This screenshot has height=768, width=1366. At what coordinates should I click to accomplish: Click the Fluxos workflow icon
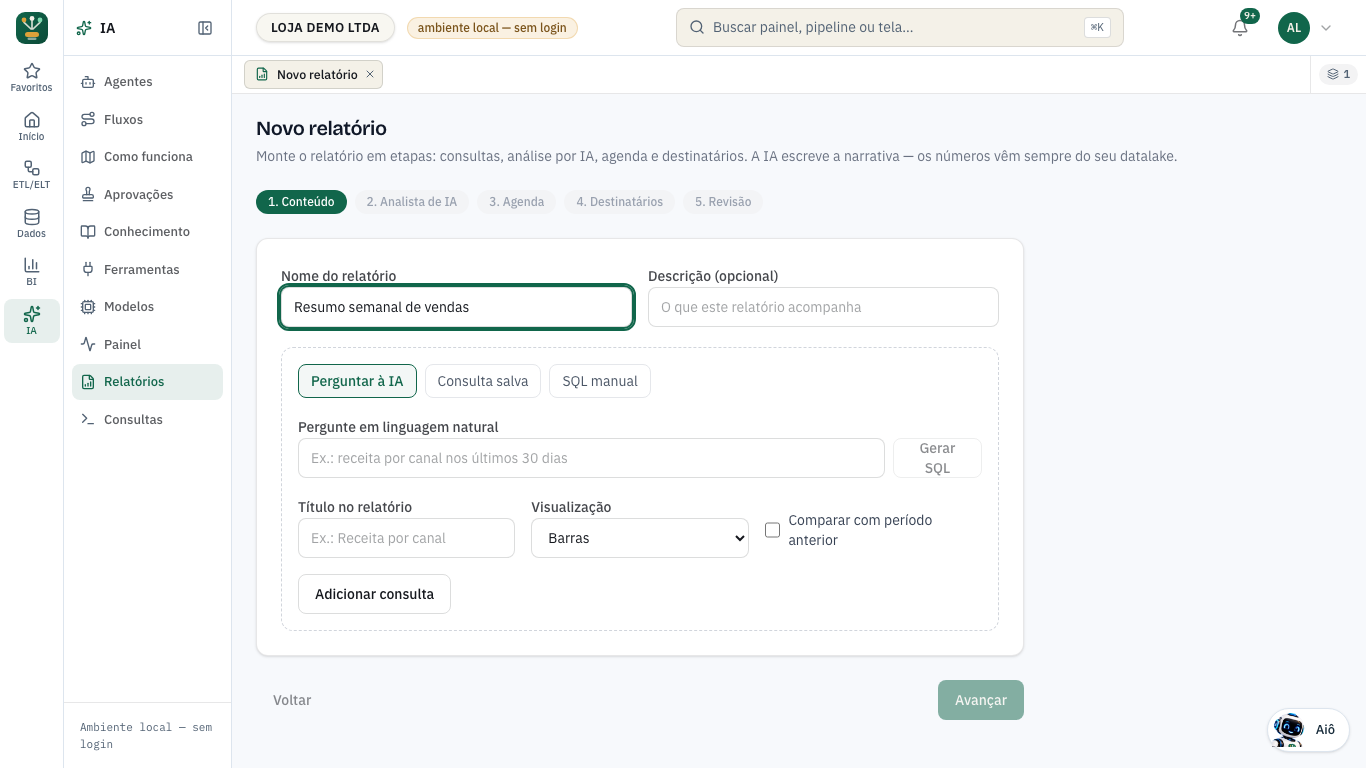pos(87,119)
